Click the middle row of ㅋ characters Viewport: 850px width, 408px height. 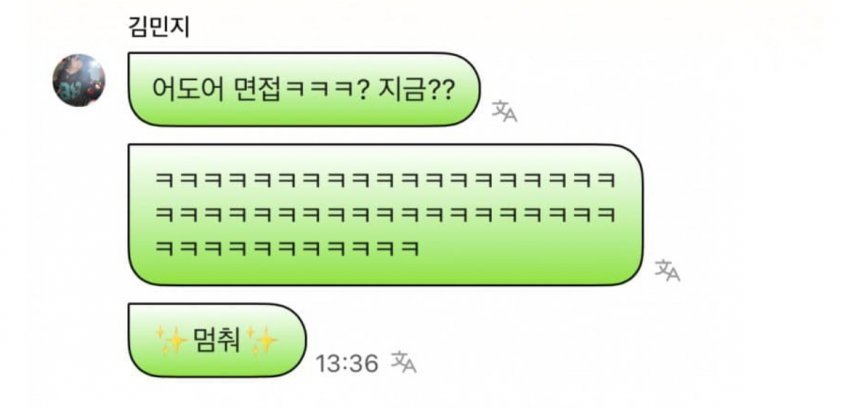point(385,215)
